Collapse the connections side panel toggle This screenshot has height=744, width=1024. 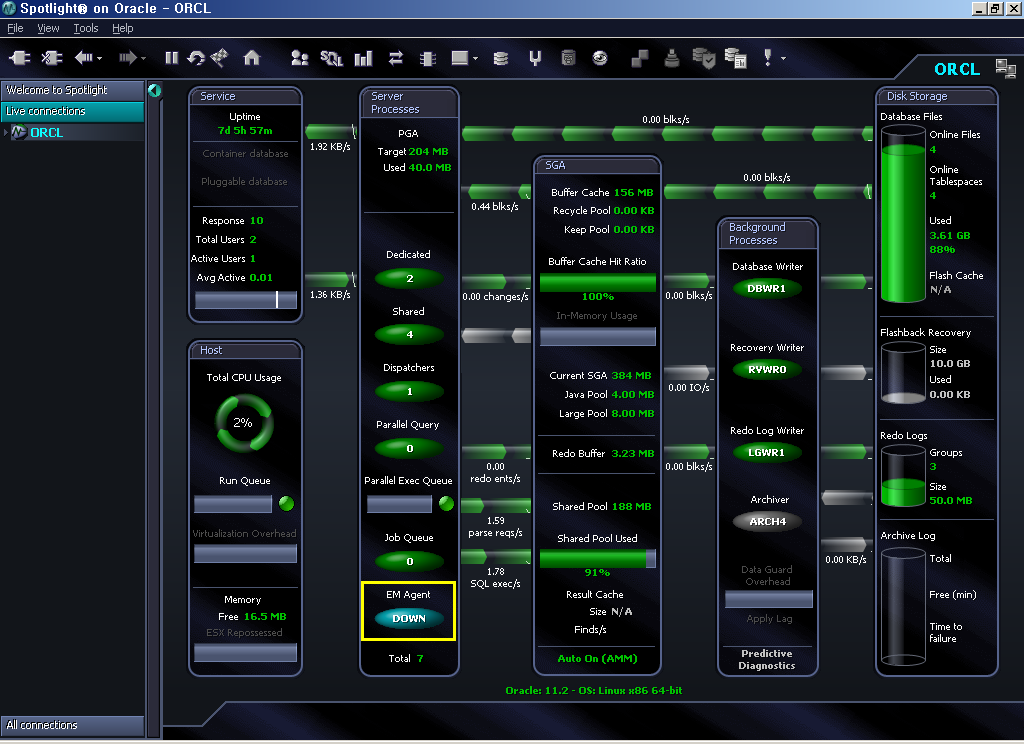[154, 90]
